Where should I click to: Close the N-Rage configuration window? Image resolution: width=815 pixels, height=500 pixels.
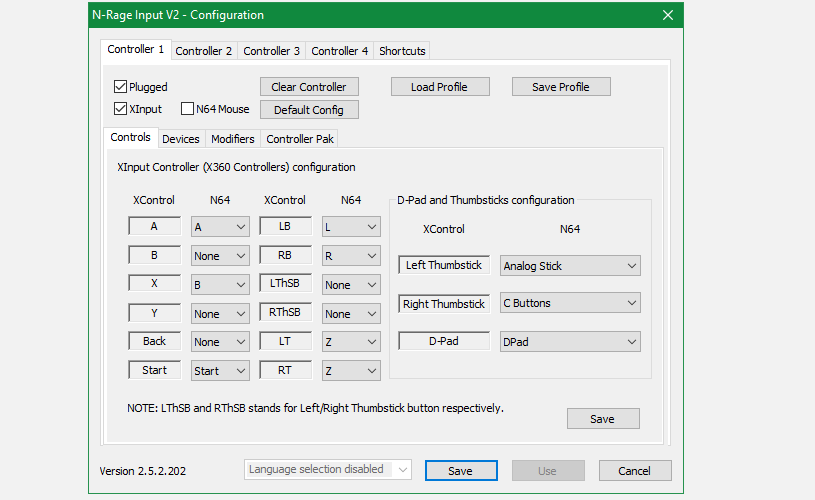click(x=668, y=15)
